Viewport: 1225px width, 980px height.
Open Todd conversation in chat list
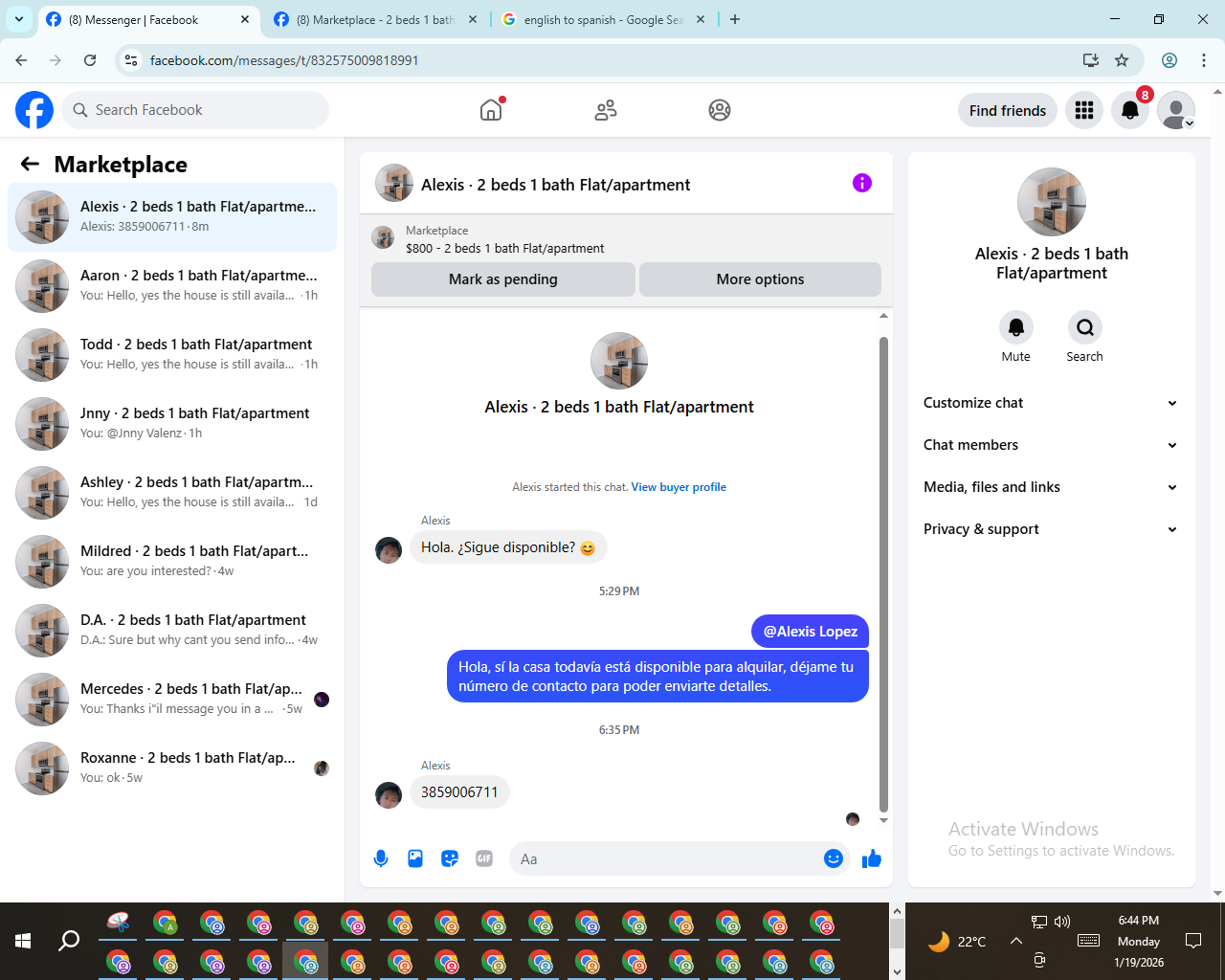[172, 354]
